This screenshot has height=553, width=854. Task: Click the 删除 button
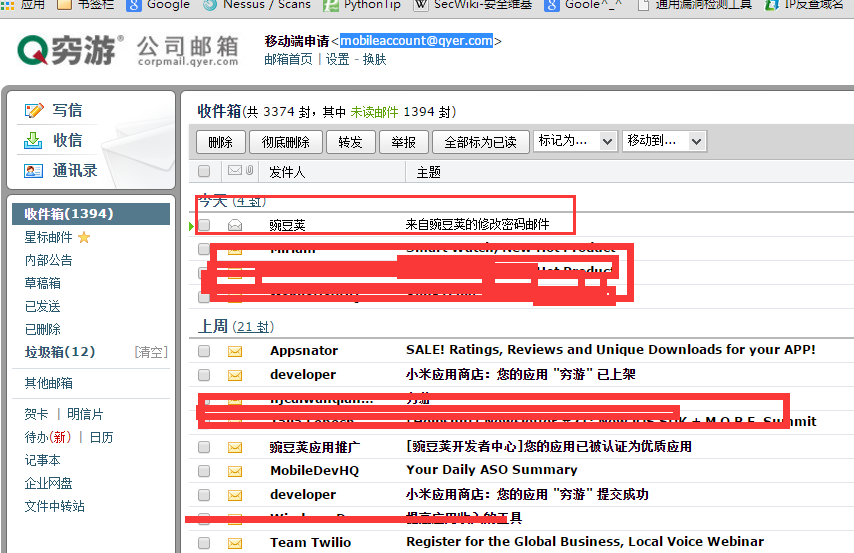(221, 142)
